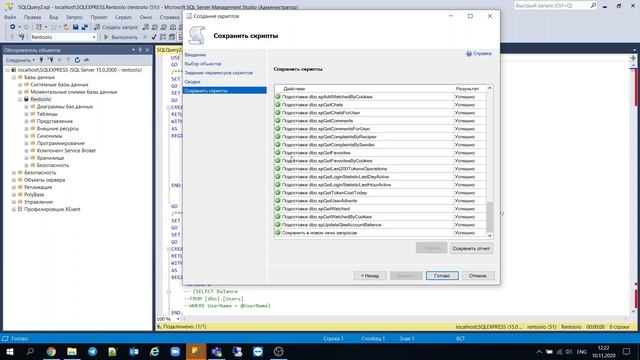Click the refresh icon in Object Explorer
This screenshot has height=360, width=640.
click(x=77, y=60)
